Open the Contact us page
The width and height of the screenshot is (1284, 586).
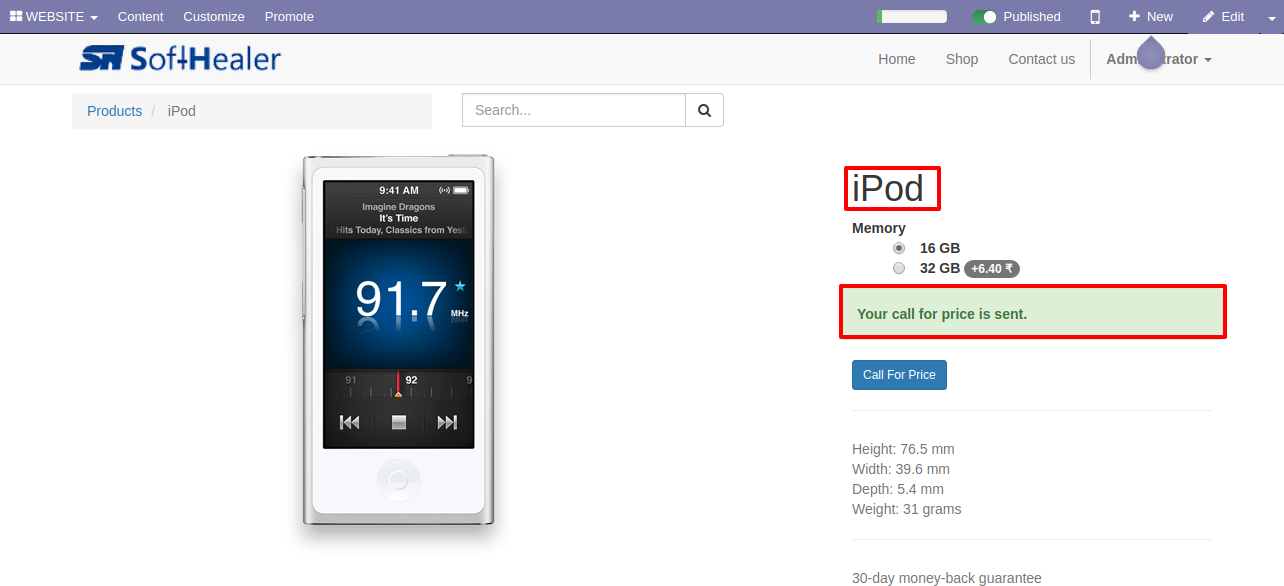pyautogui.click(x=1041, y=59)
